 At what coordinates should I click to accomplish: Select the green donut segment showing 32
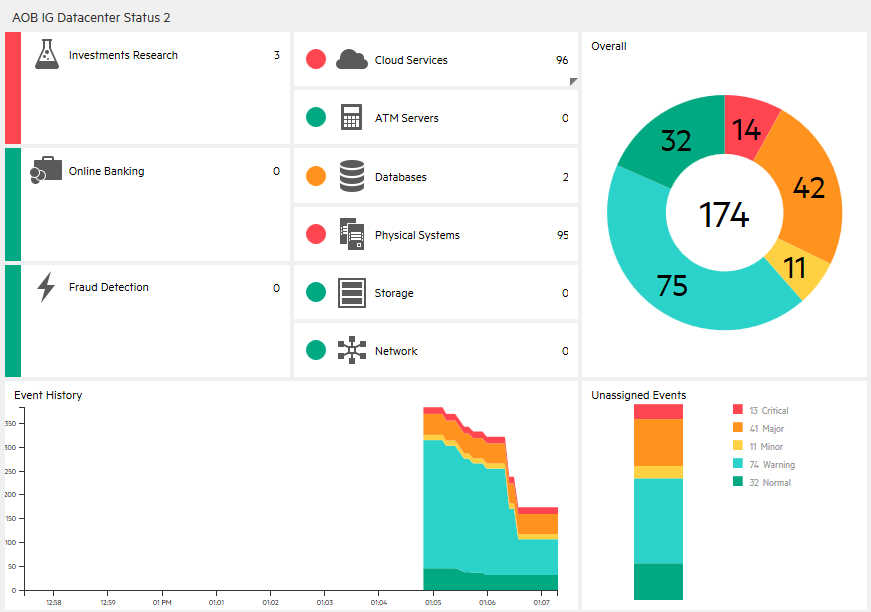pos(676,140)
